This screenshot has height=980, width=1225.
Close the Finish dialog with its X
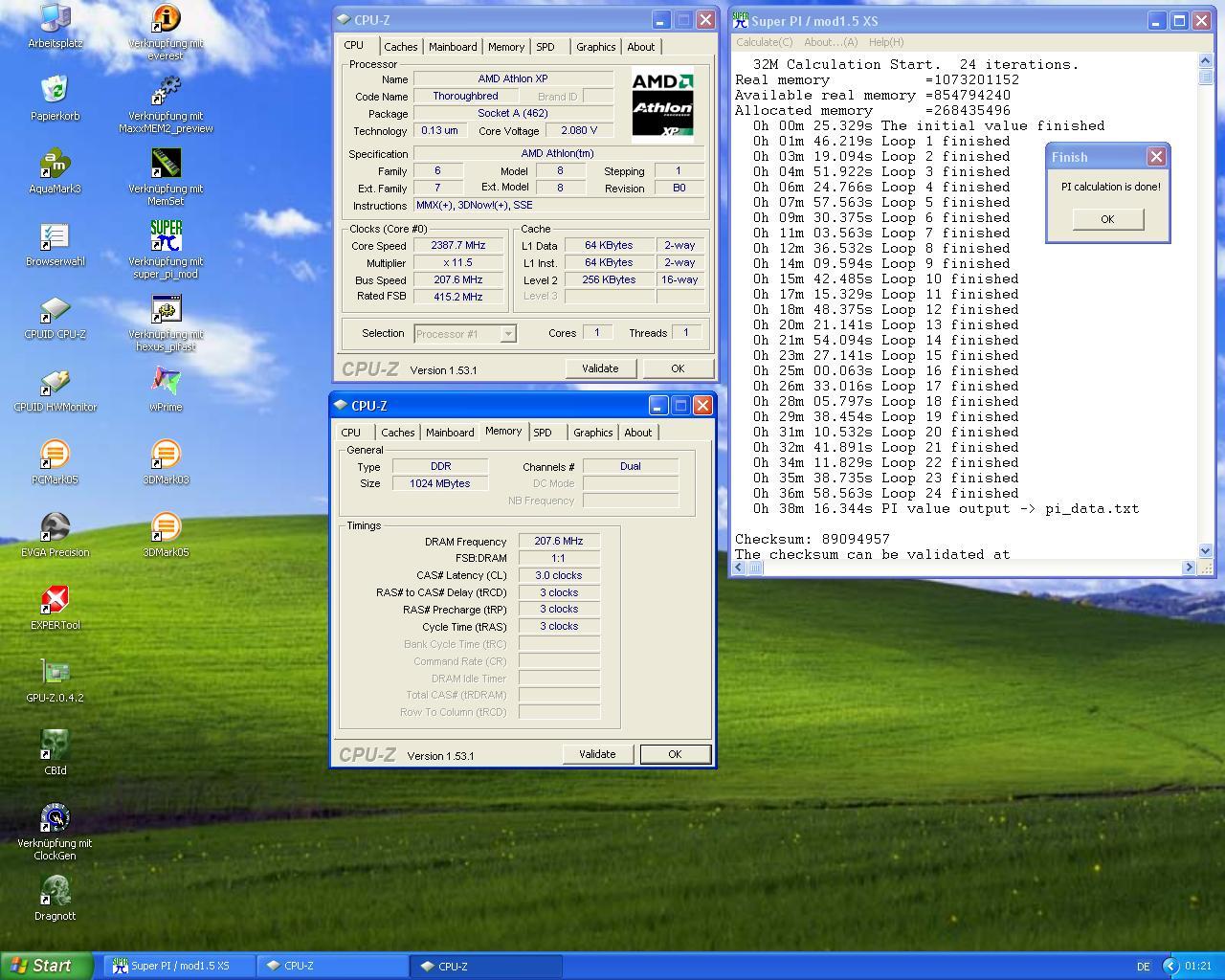tap(1156, 156)
